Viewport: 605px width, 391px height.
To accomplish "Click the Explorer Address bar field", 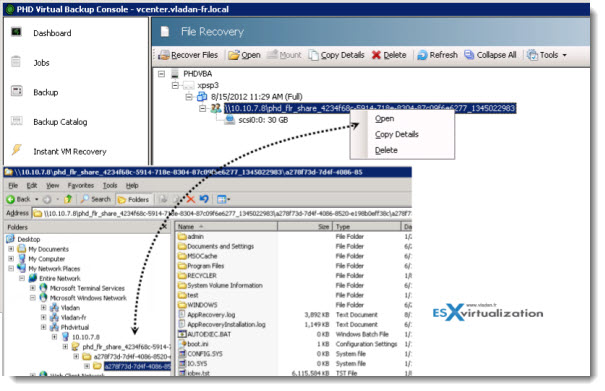I will coord(222,213).
